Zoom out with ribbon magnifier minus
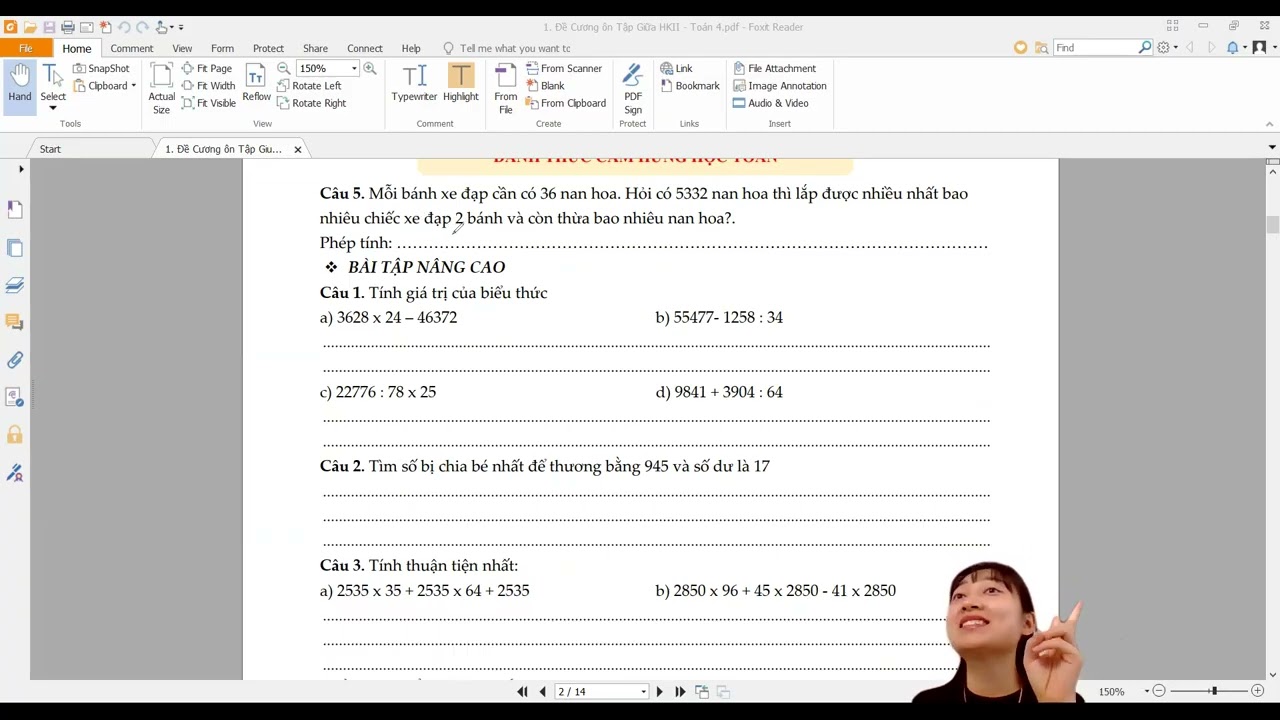This screenshot has height=720, width=1280. 283,68
